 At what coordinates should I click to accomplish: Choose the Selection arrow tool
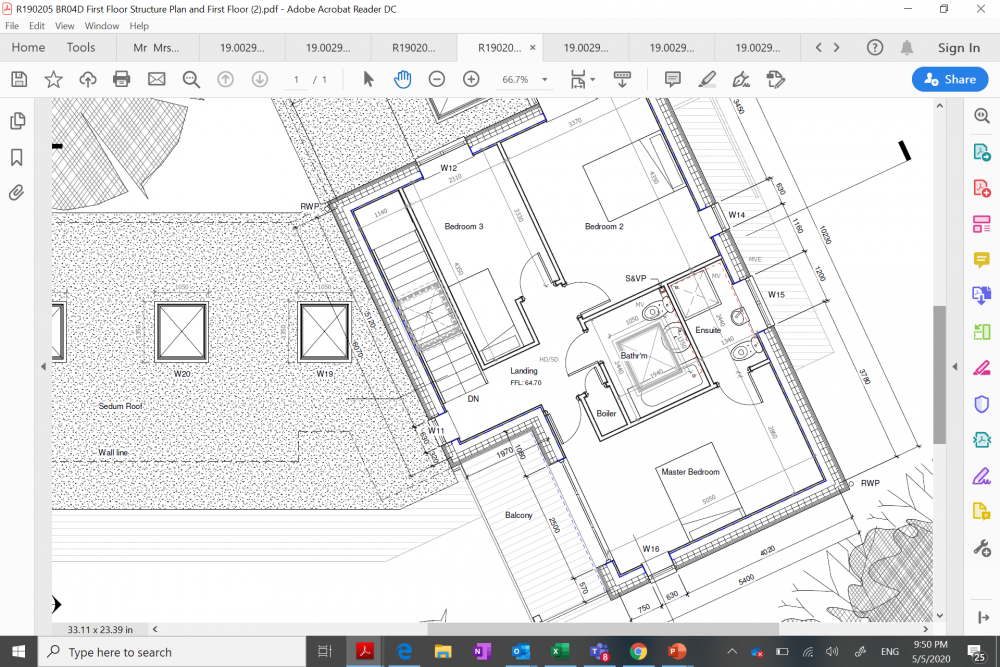click(x=368, y=79)
